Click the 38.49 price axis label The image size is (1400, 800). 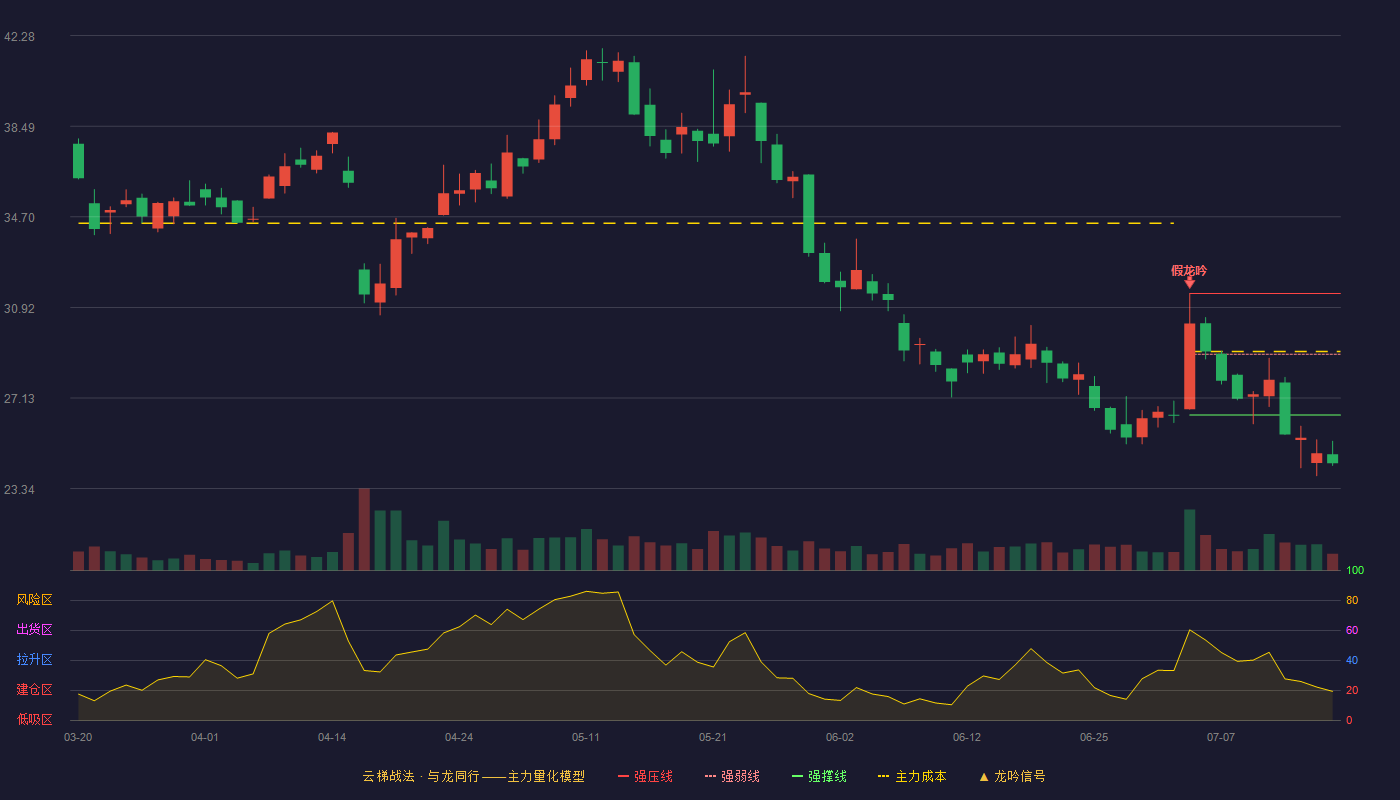click(19, 127)
